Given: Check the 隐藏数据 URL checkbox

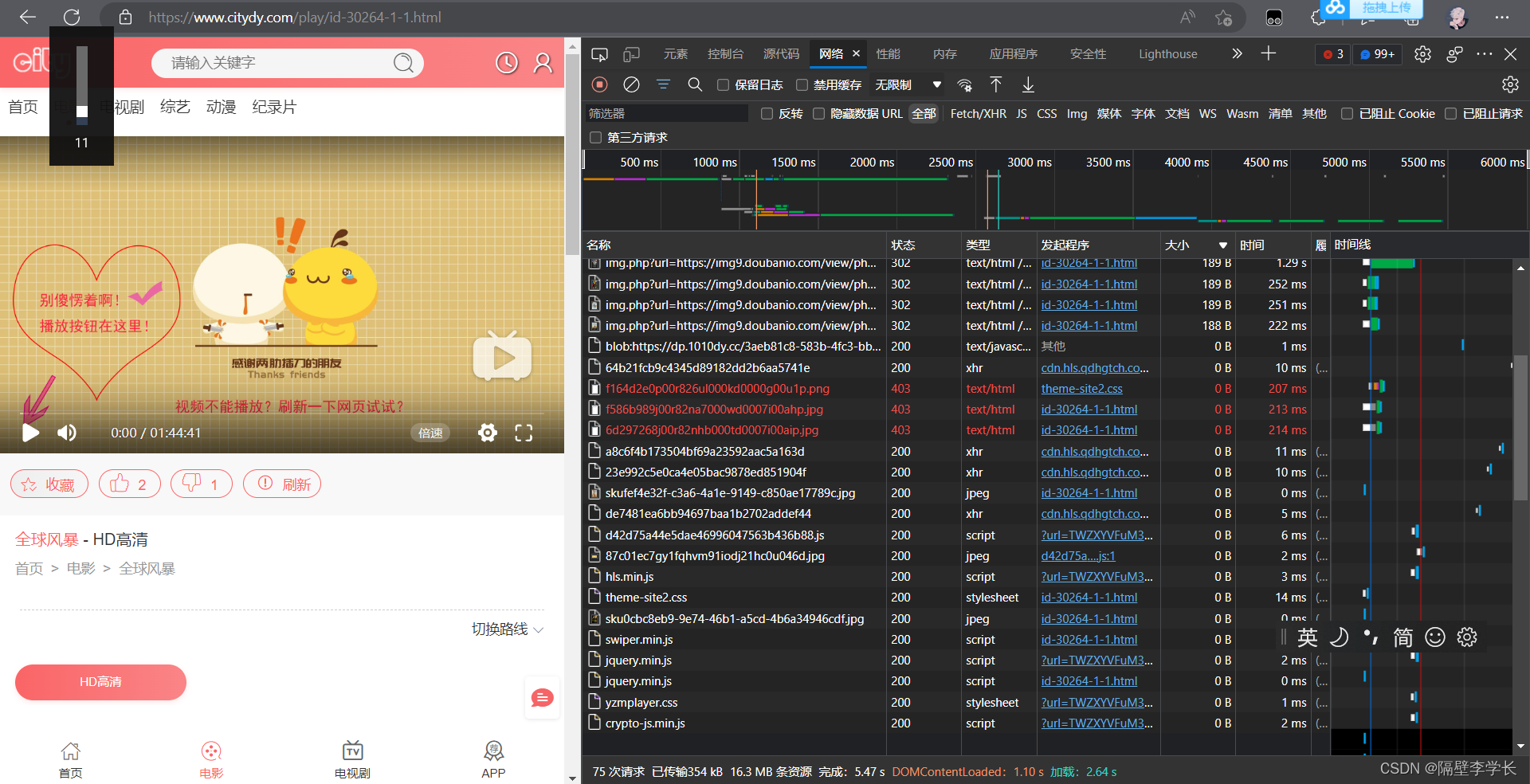Looking at the screenshot, I should [818, 114].
